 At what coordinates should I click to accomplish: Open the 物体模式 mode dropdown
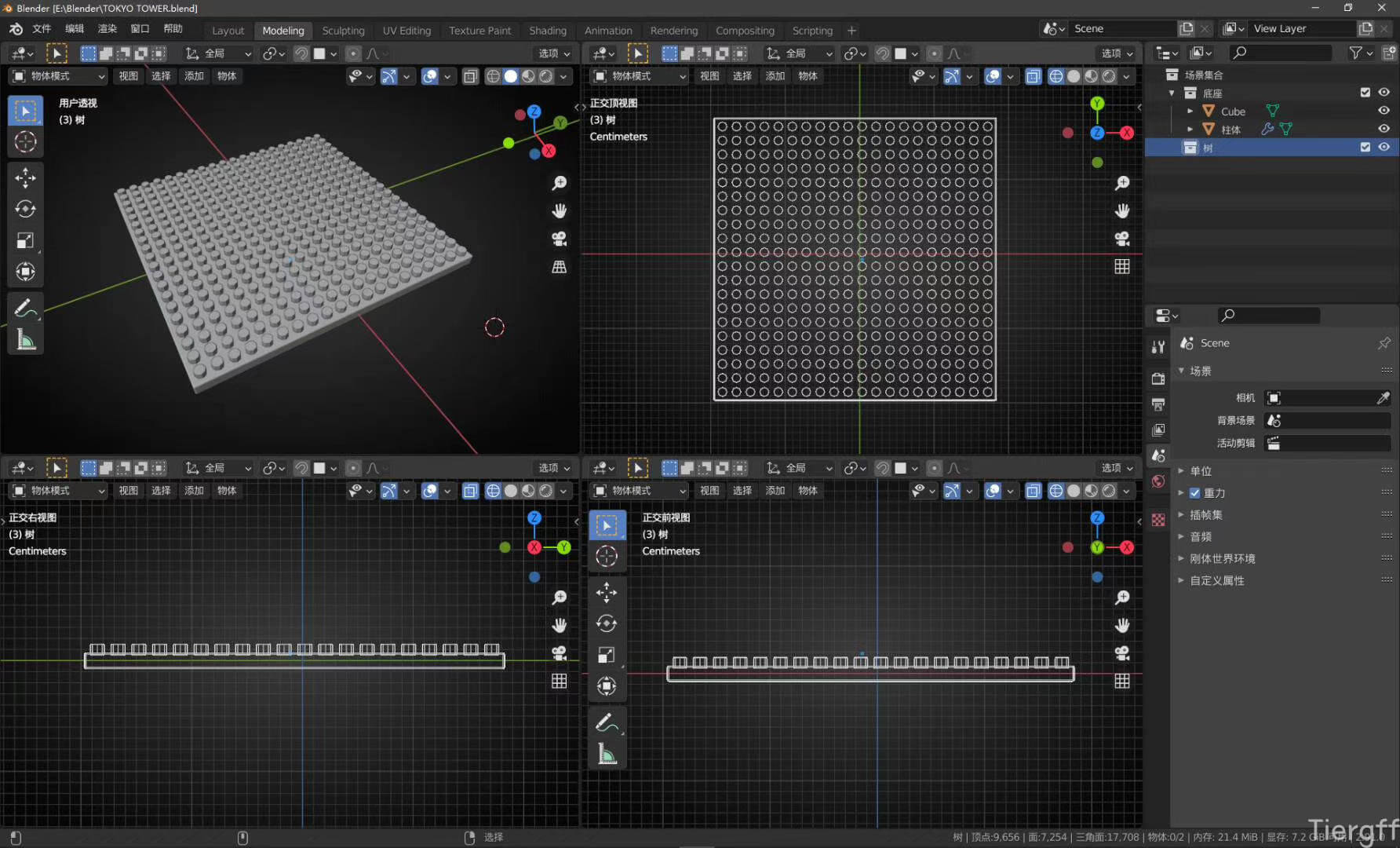pos(58,76)
